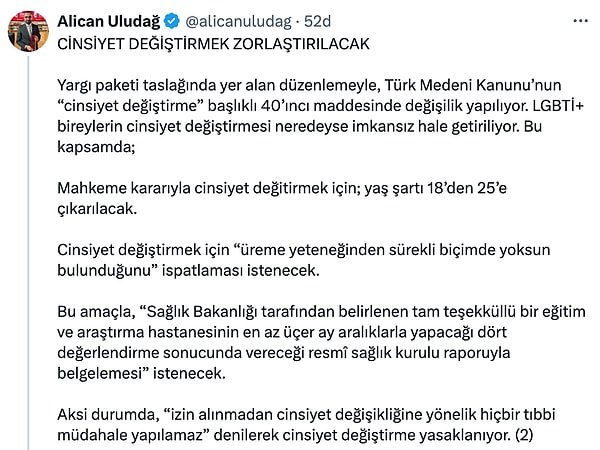Open the three-dot more options menu
The image size is (600, 450).
580,20
